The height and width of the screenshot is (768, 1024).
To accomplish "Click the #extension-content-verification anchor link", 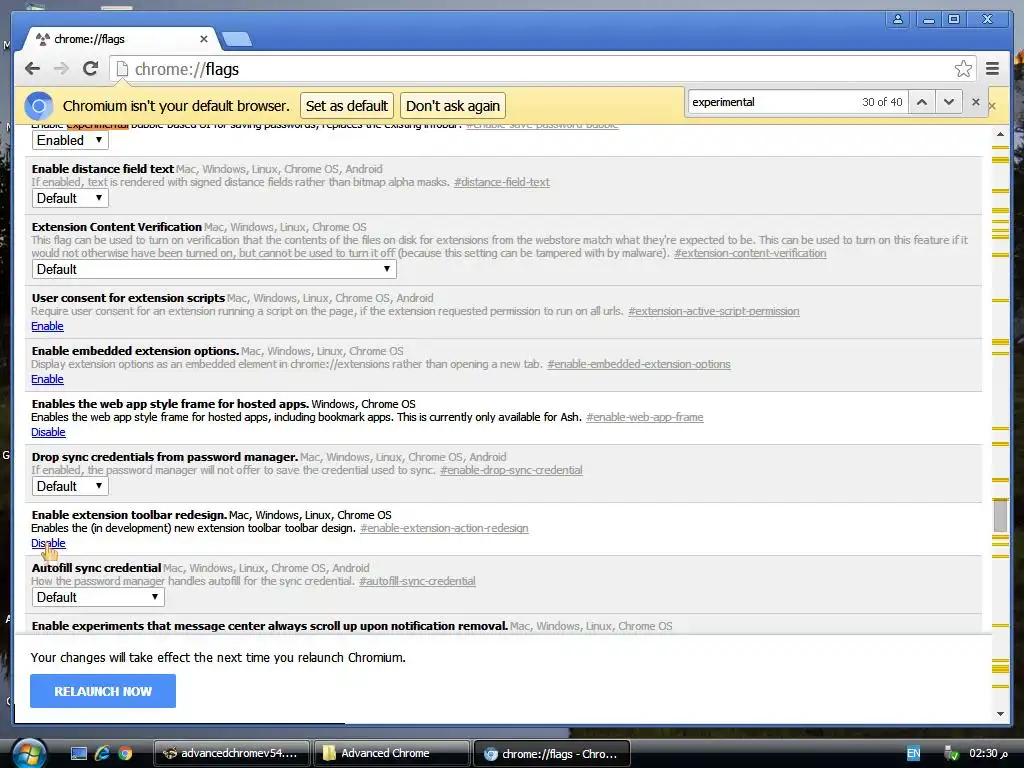I will [x=750, y=253].
